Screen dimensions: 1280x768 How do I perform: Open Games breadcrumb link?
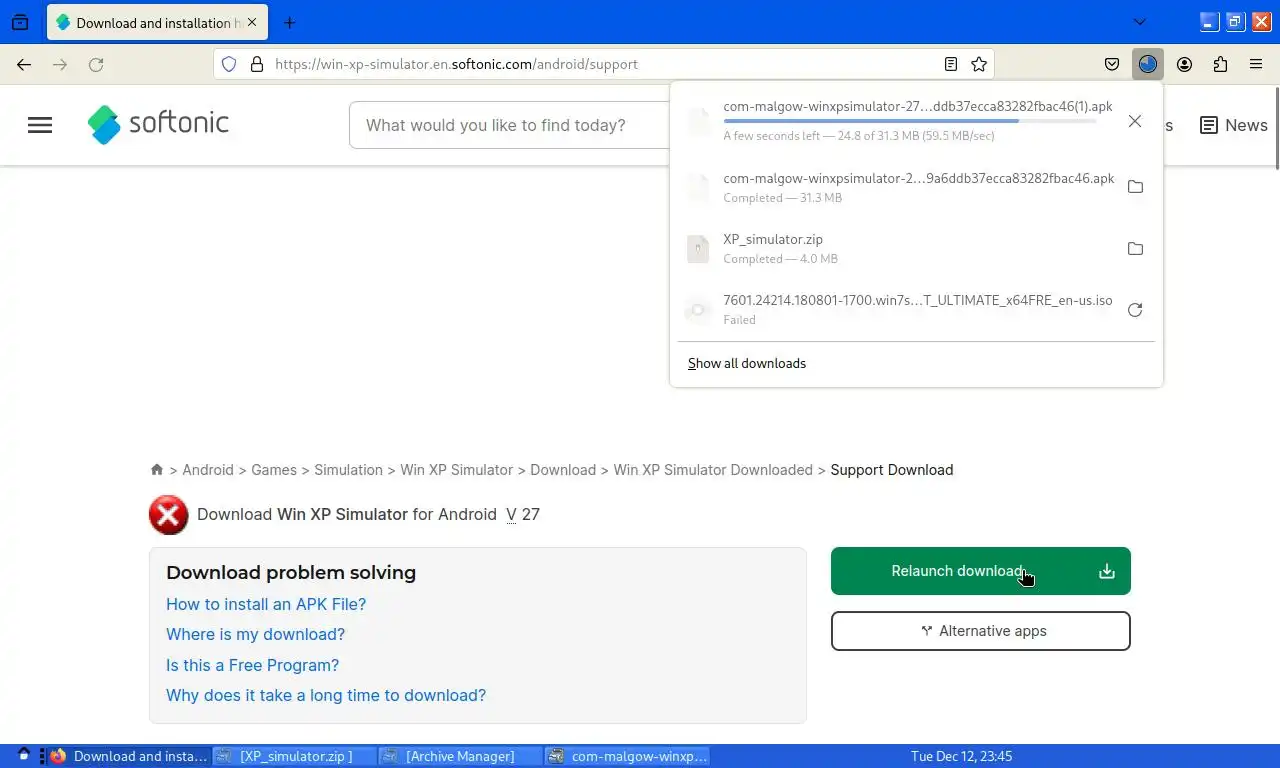coord(274,470)
